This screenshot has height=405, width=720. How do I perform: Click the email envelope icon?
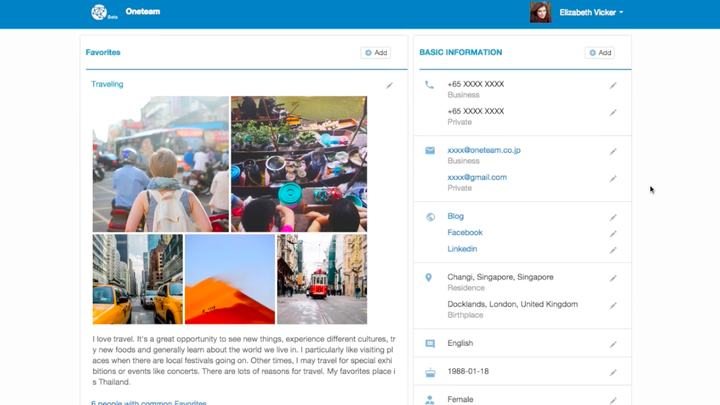tap(430, 151)
